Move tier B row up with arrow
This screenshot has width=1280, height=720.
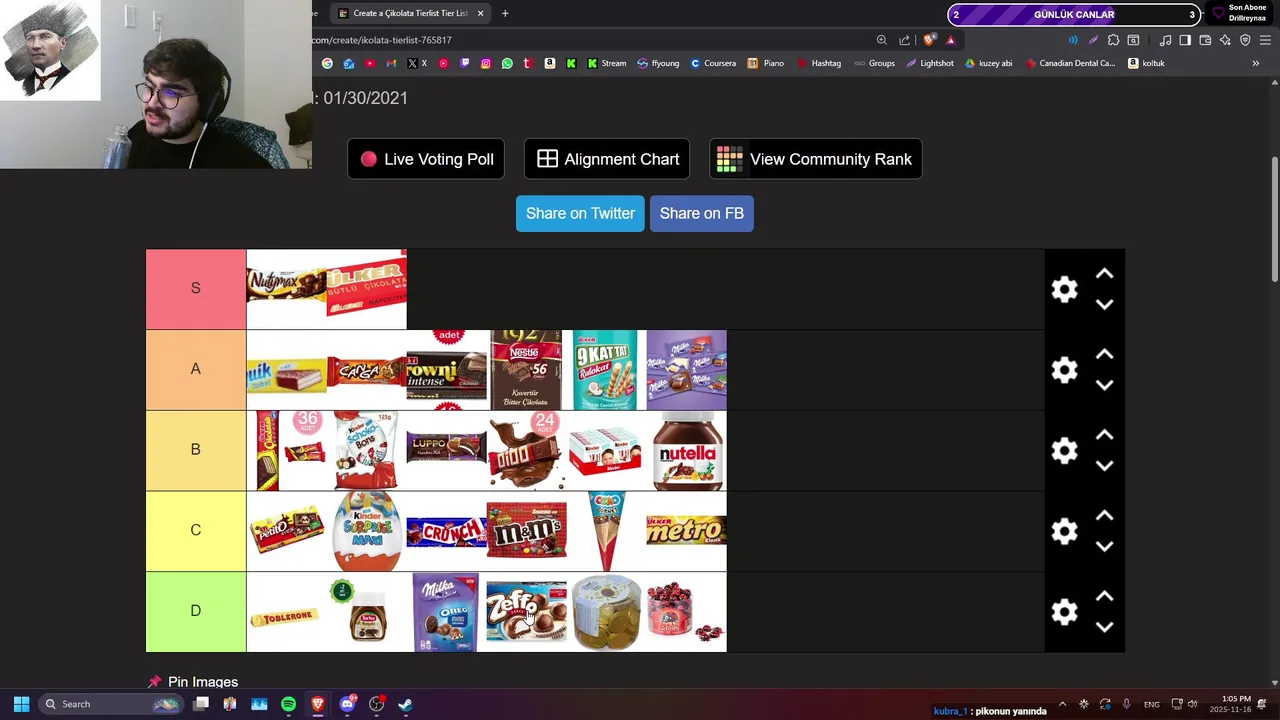[x=1104, y=435]
